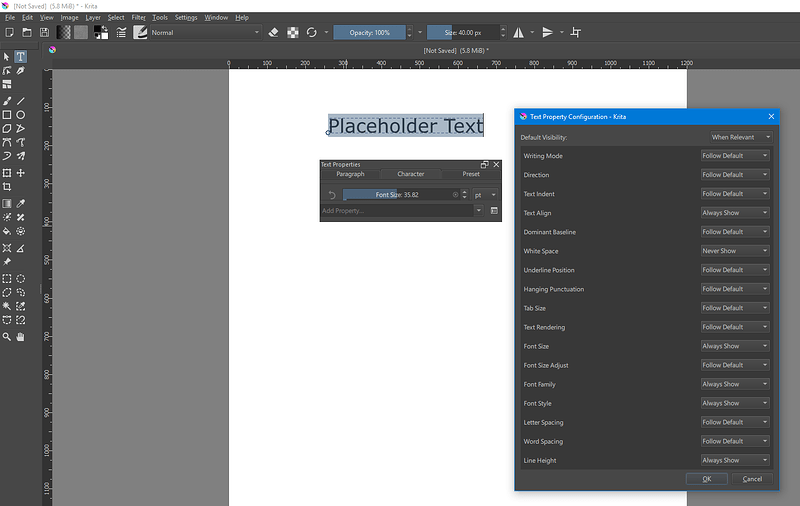Select the Color Sampler eyedropper tool

click(20, 204)
